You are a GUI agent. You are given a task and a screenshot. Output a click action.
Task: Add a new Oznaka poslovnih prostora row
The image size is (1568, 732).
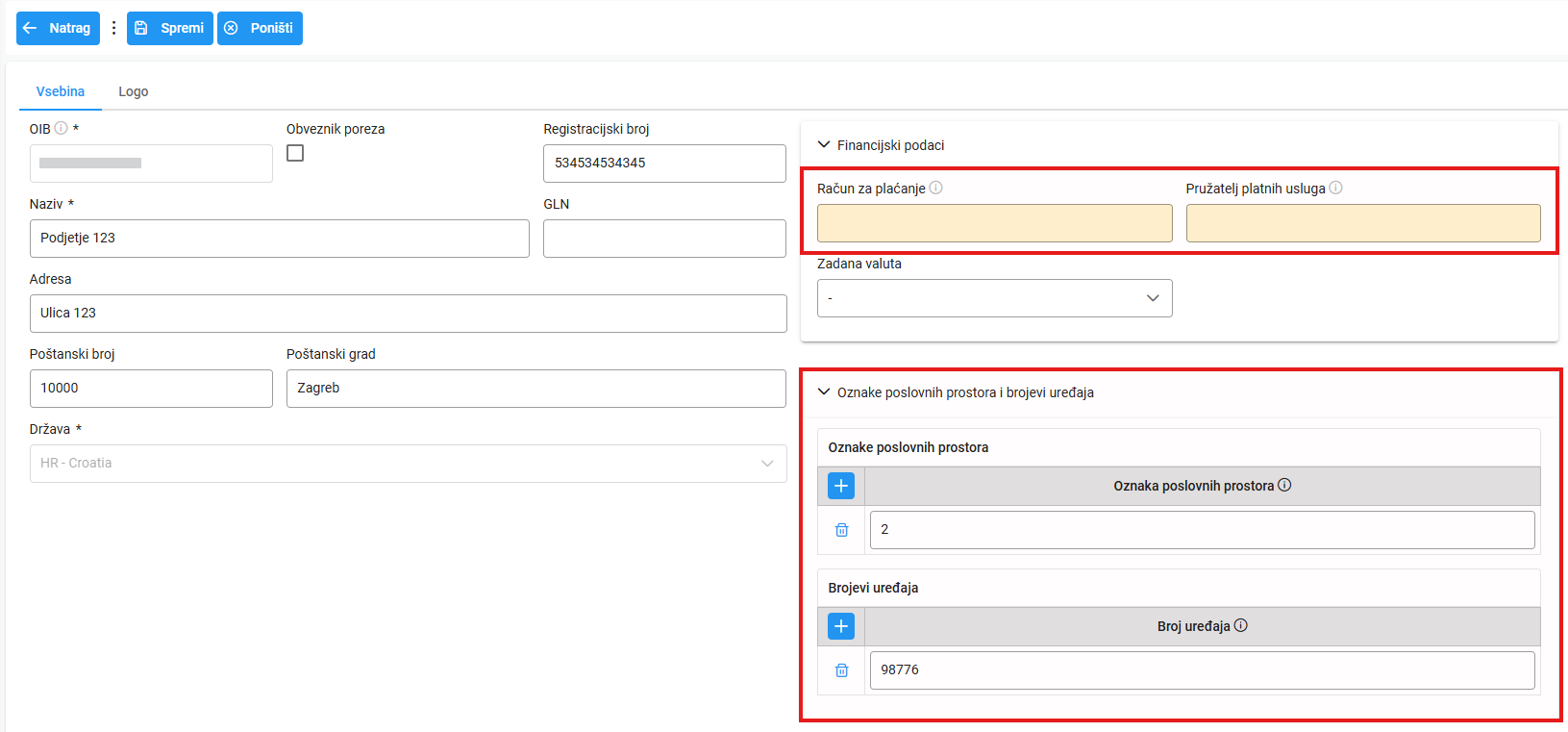[x=841, y=486]
